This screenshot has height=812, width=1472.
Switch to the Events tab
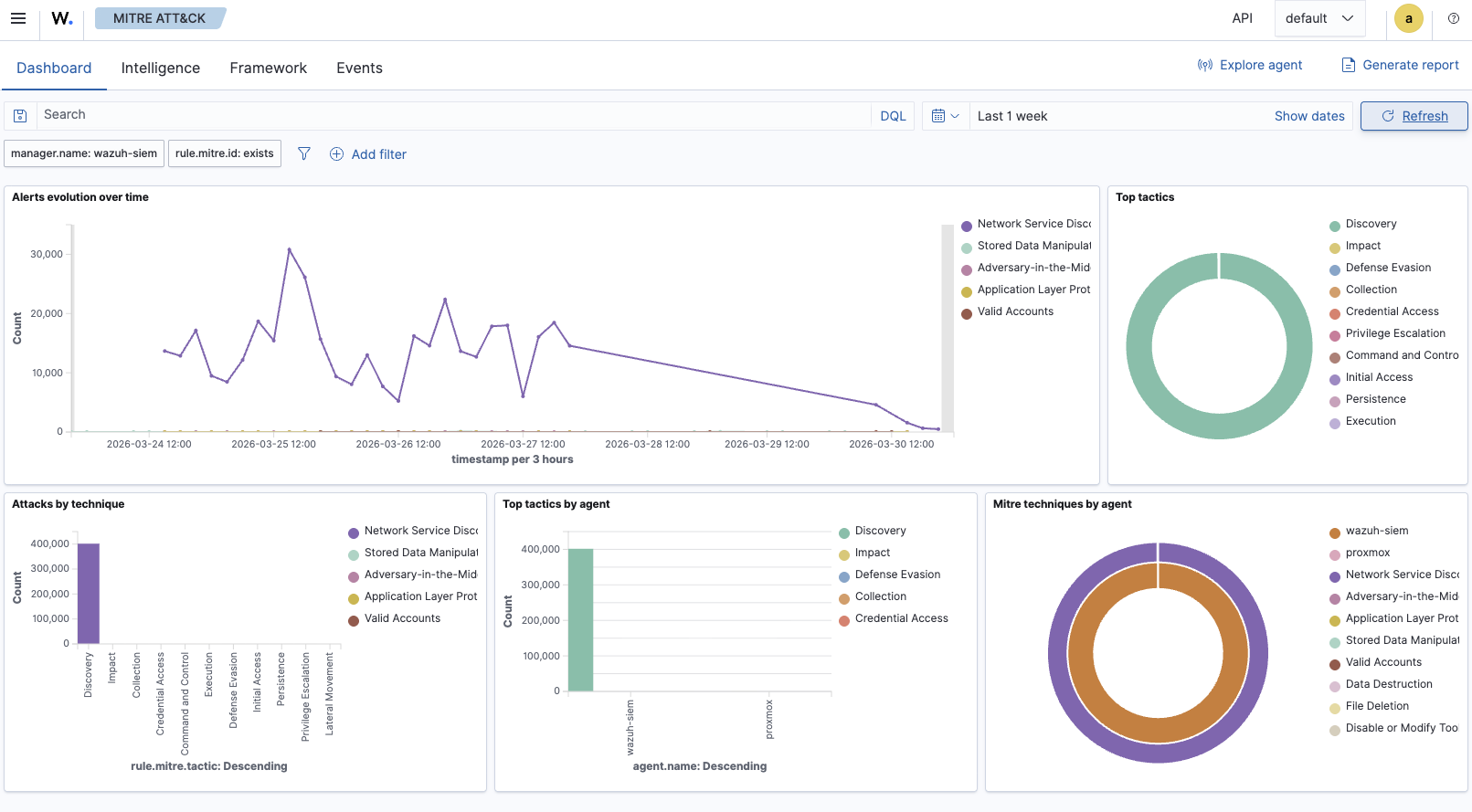point(359,68)
